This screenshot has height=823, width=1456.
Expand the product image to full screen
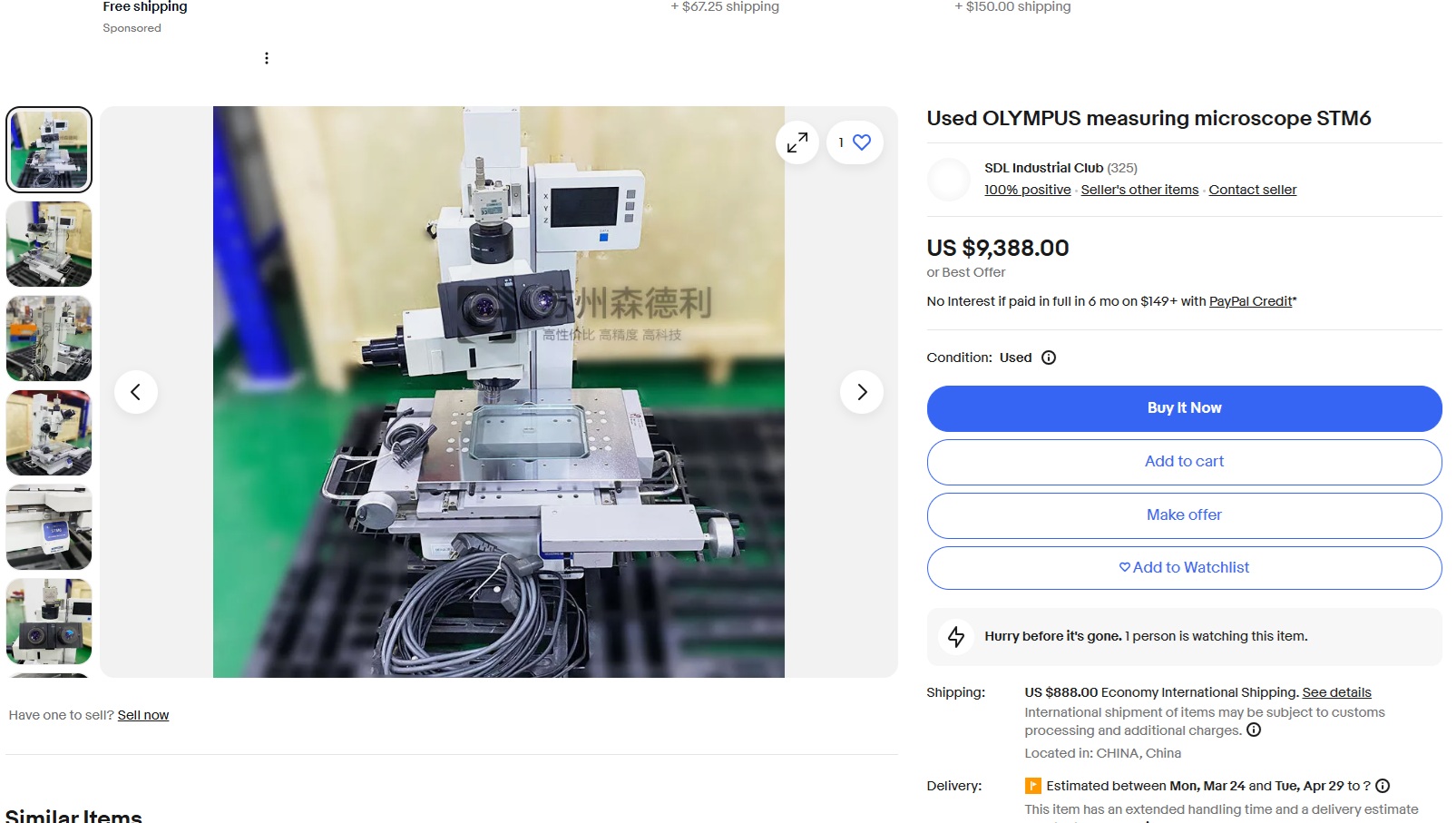point(797,142)
